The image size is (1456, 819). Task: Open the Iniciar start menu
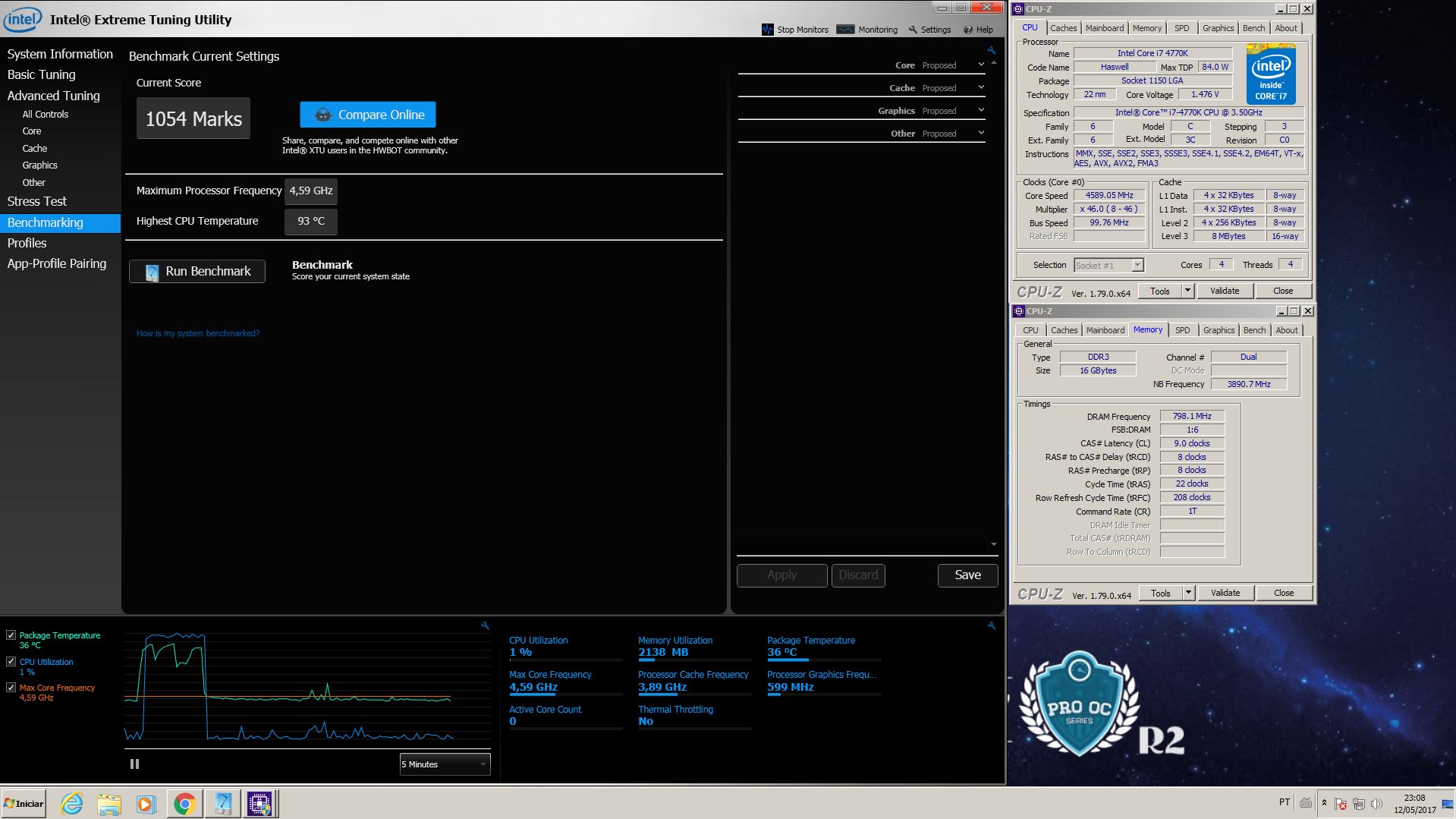click(x=24, y=804)
